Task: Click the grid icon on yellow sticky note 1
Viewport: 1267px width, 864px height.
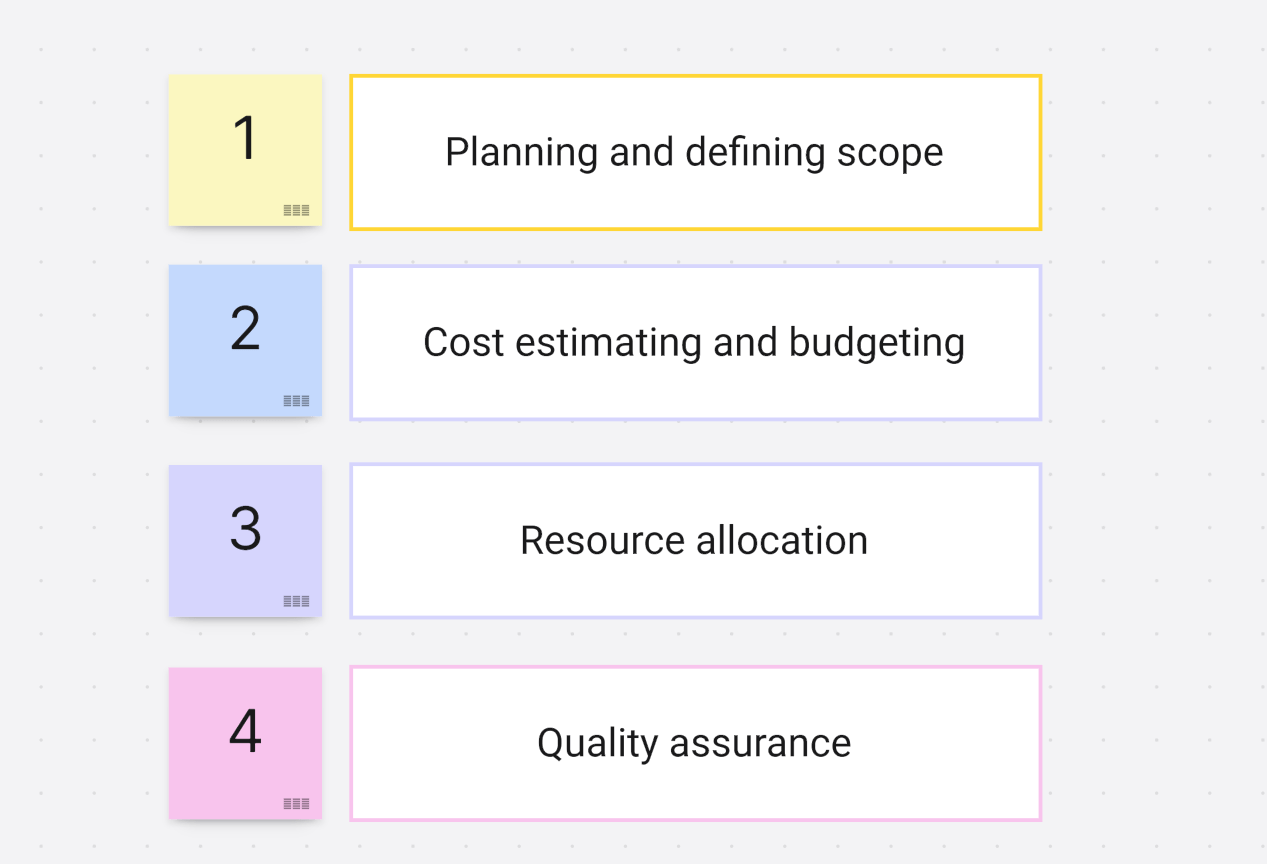Action: [296, 210]
